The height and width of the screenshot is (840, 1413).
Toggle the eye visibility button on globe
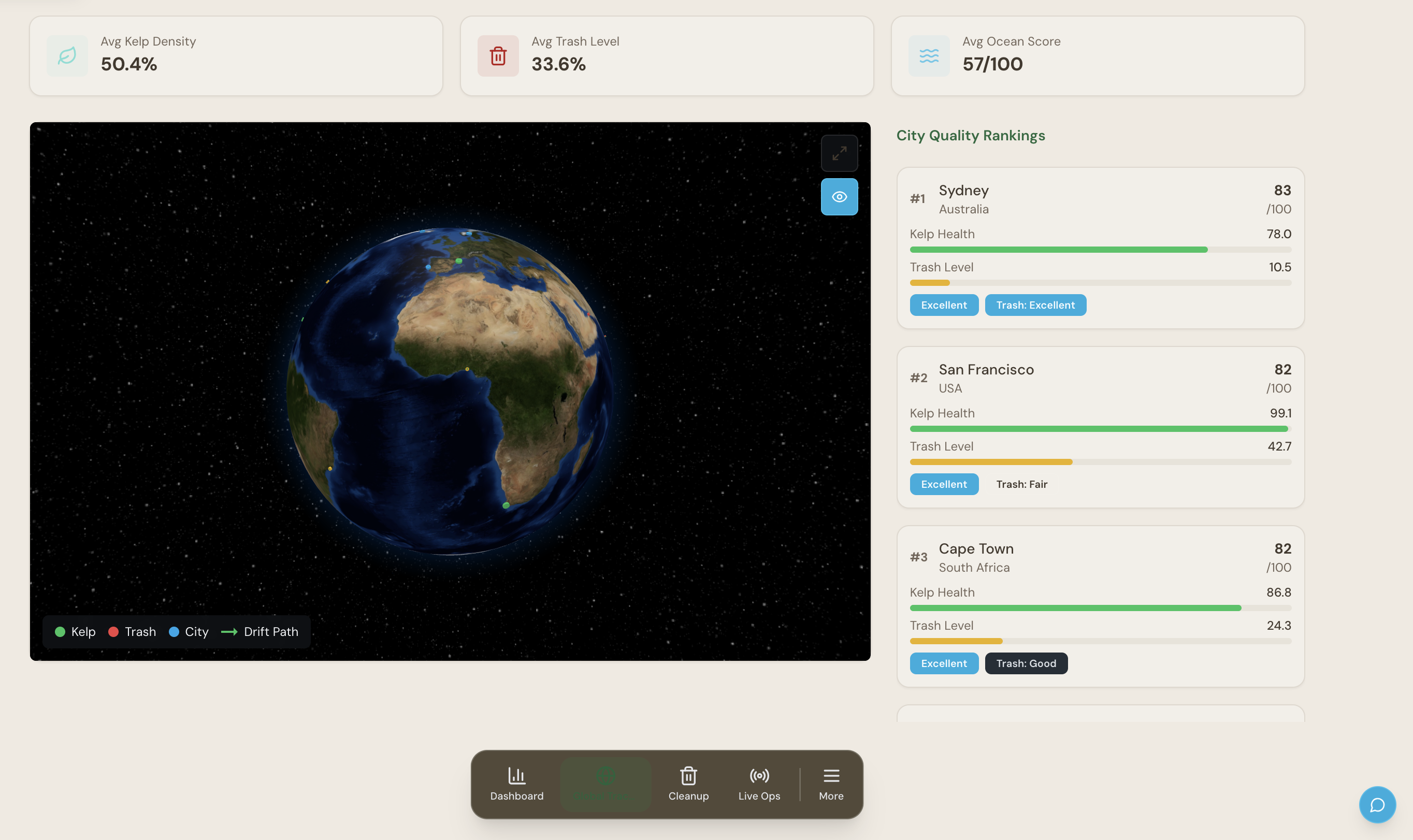tap(839, 197)
